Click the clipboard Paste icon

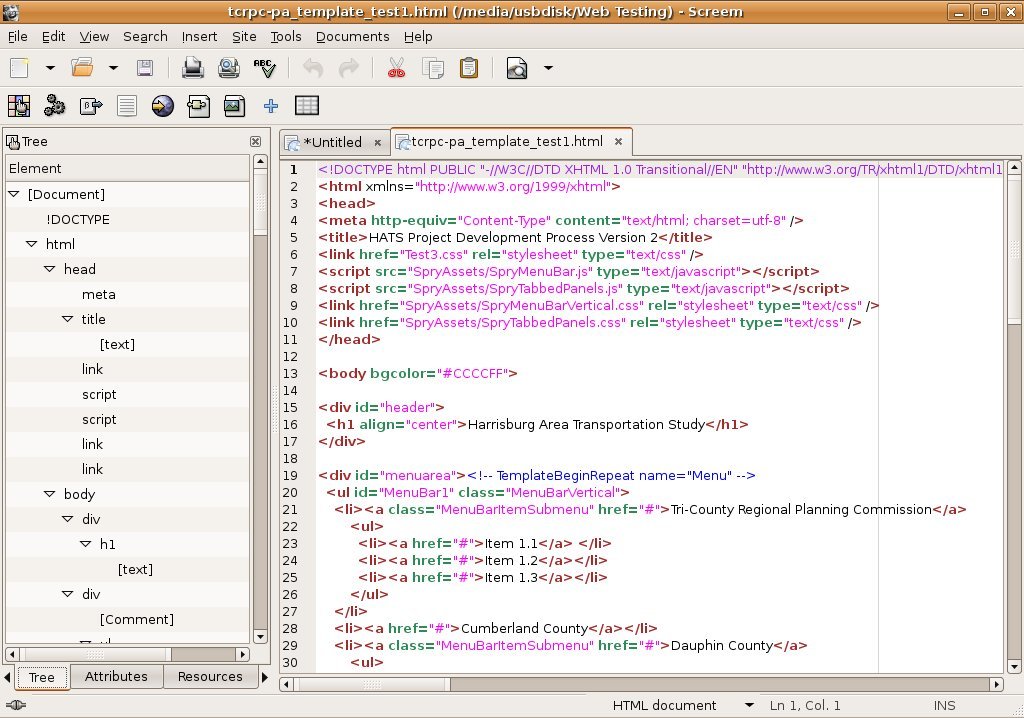pos(468,68)
